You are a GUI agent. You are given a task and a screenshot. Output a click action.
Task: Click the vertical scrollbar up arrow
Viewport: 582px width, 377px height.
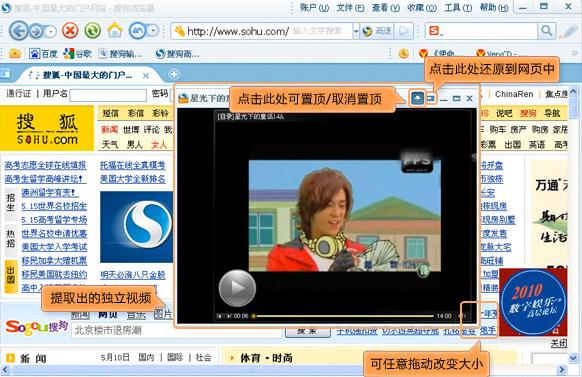(574, 91)
